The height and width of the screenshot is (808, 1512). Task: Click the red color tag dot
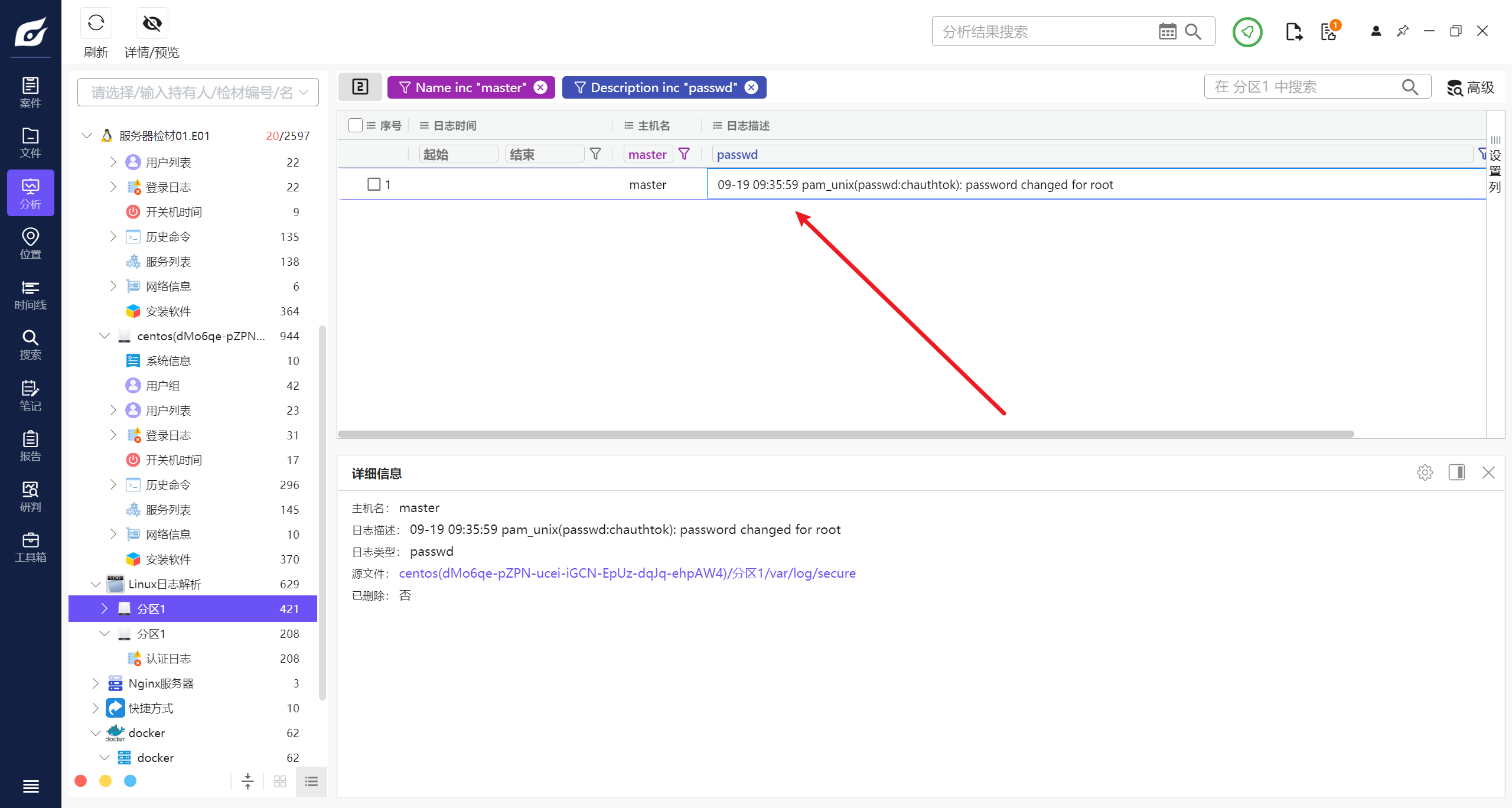point(81,781)
